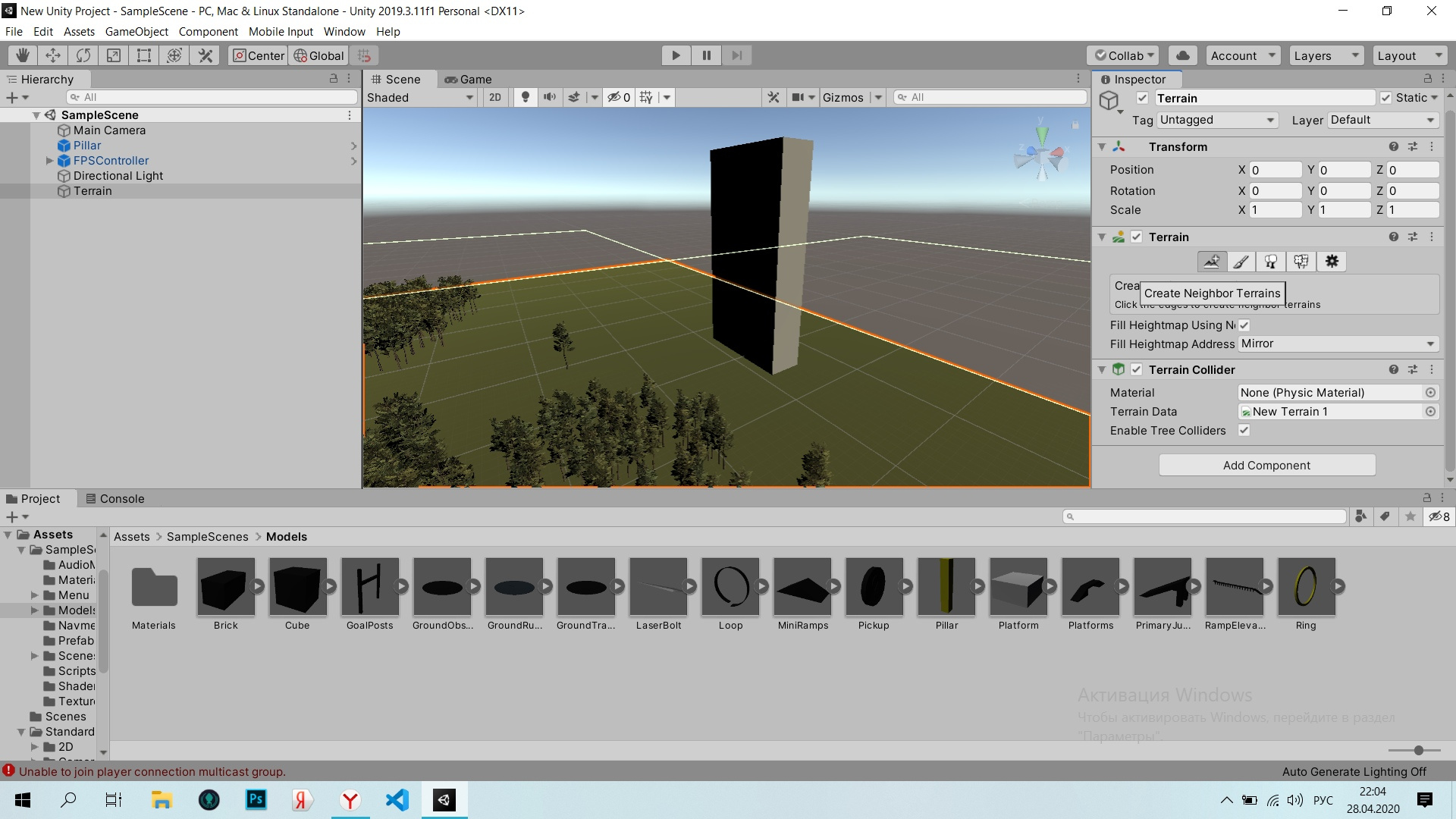Image resolution: width=1456 pixels, height=819 pixels.
Task: Open Fill Heightmap Address Mirror dropdown
Action: pyautogui.click(x=1338, y=344)
